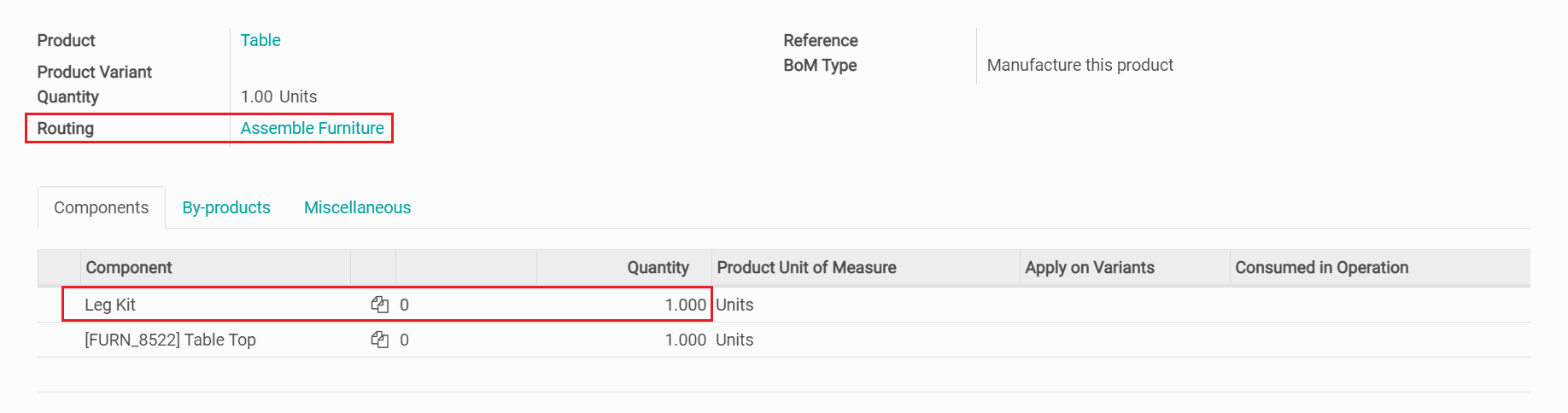Click the 1.000 quantity for Leg Kit
1568x413 pixels.
pyautogui.click(x=685, y=305)
